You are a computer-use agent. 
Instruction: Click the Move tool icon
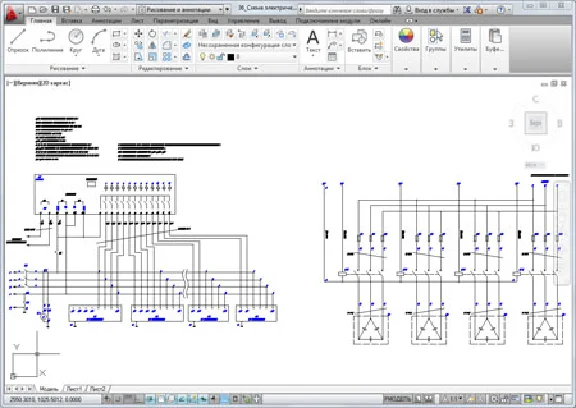click(138, 34)
